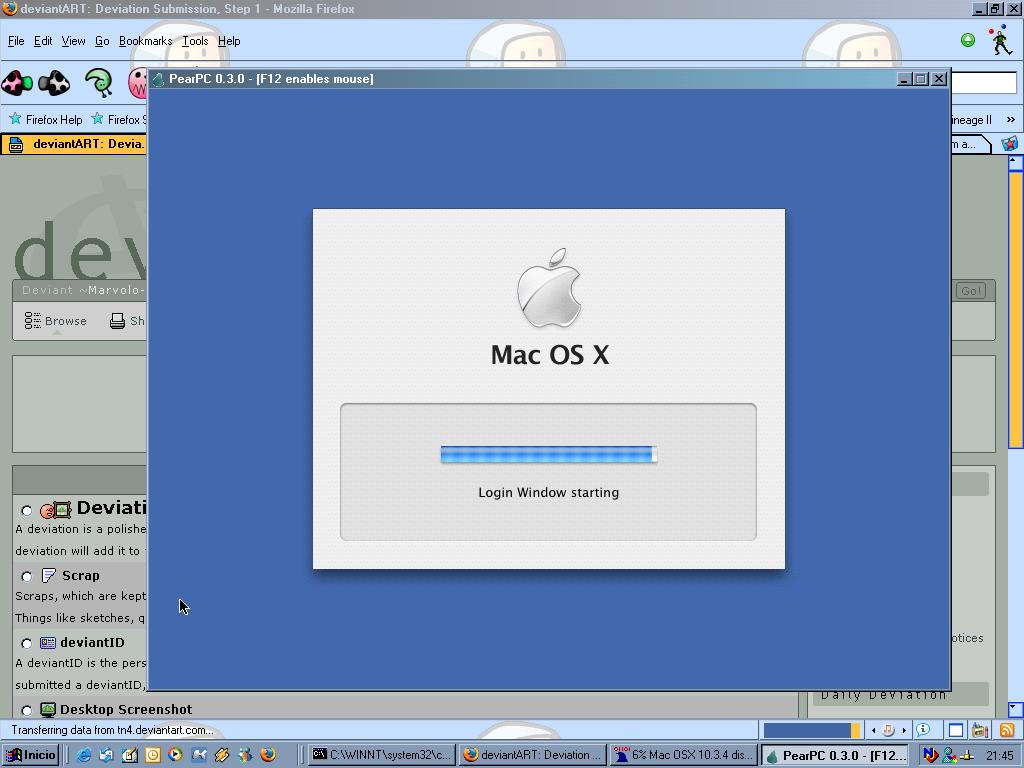Switch to deviantART: Deviation taskbar button
The image size is (1024, 768).
pos(532,756)
